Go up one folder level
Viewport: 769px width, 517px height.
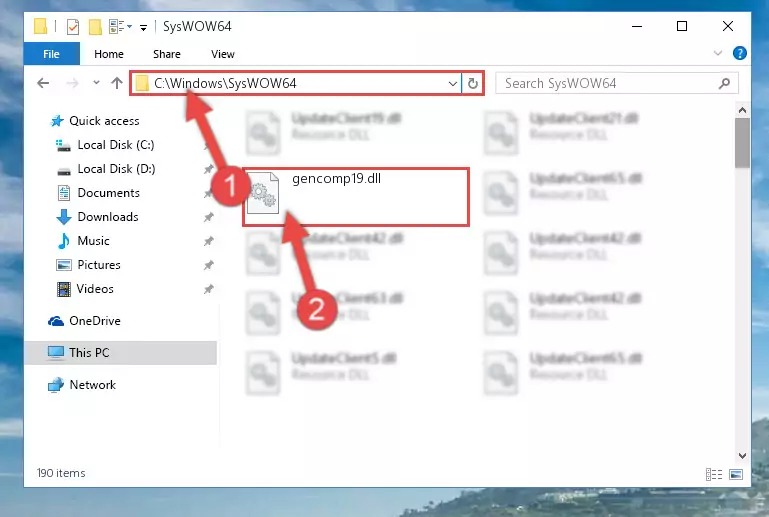[x=117, y=83]
